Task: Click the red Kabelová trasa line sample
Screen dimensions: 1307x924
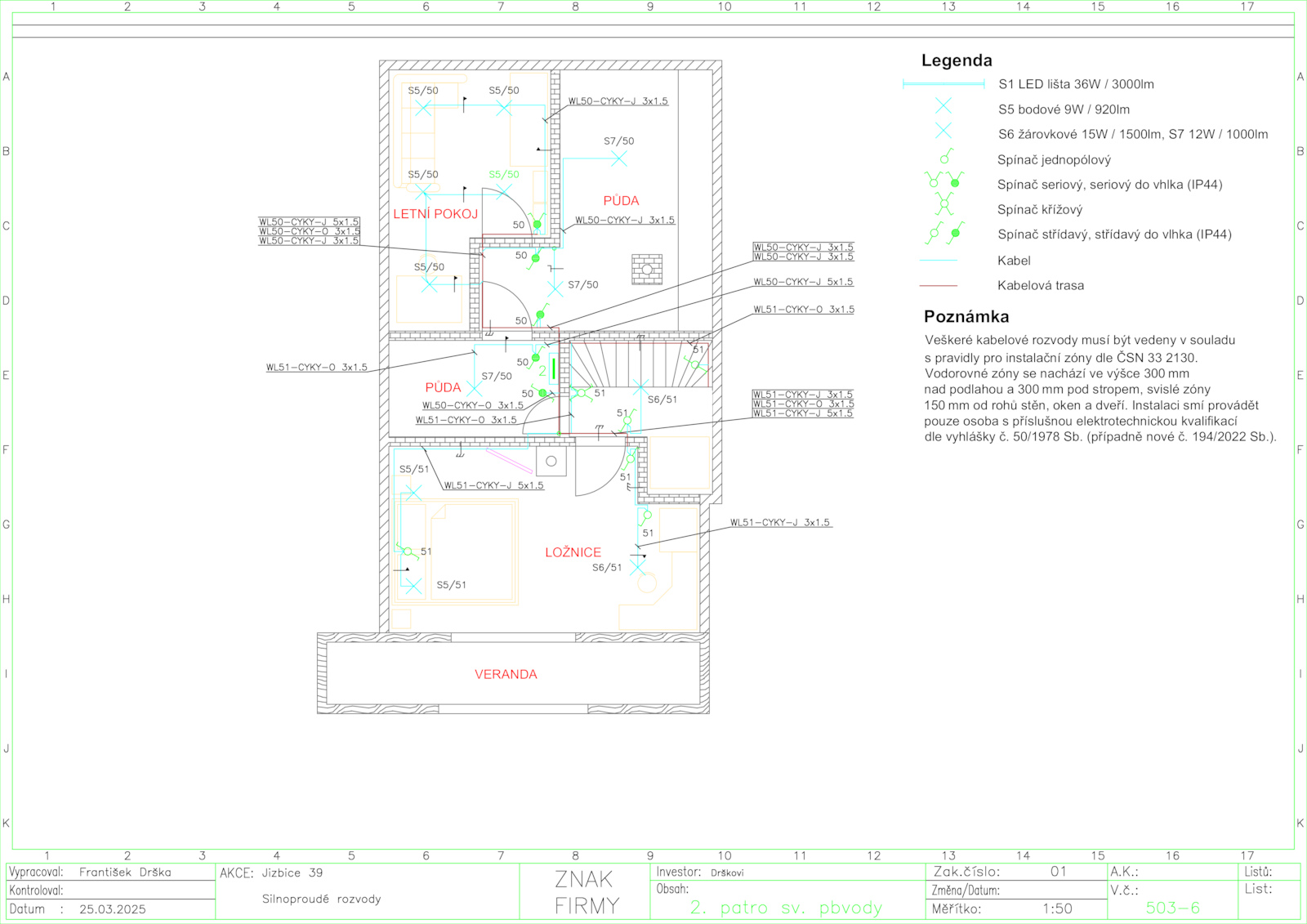Action: click(938, 286)
